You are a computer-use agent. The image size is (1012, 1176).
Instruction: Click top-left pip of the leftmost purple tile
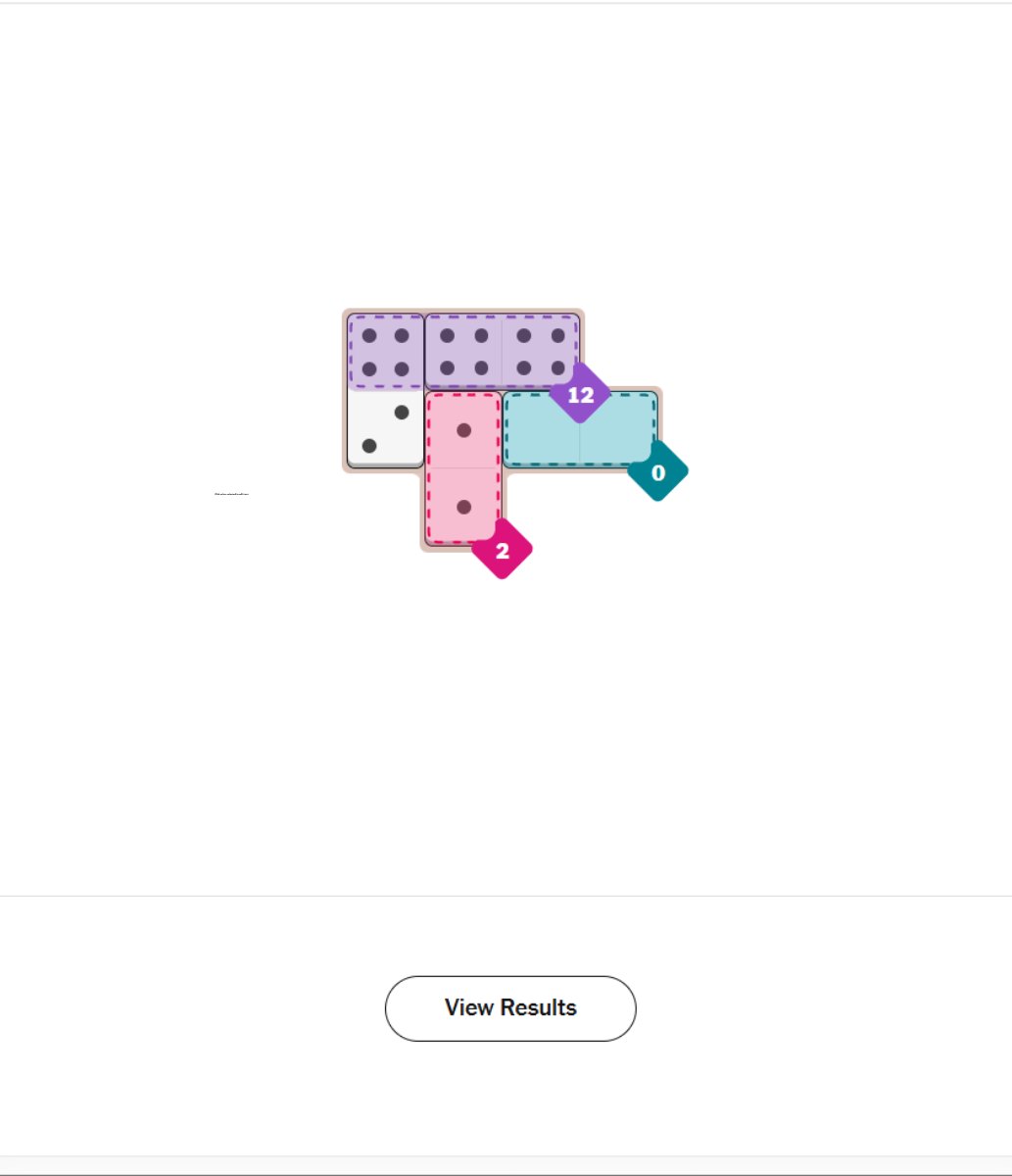[x=369, y=336]
